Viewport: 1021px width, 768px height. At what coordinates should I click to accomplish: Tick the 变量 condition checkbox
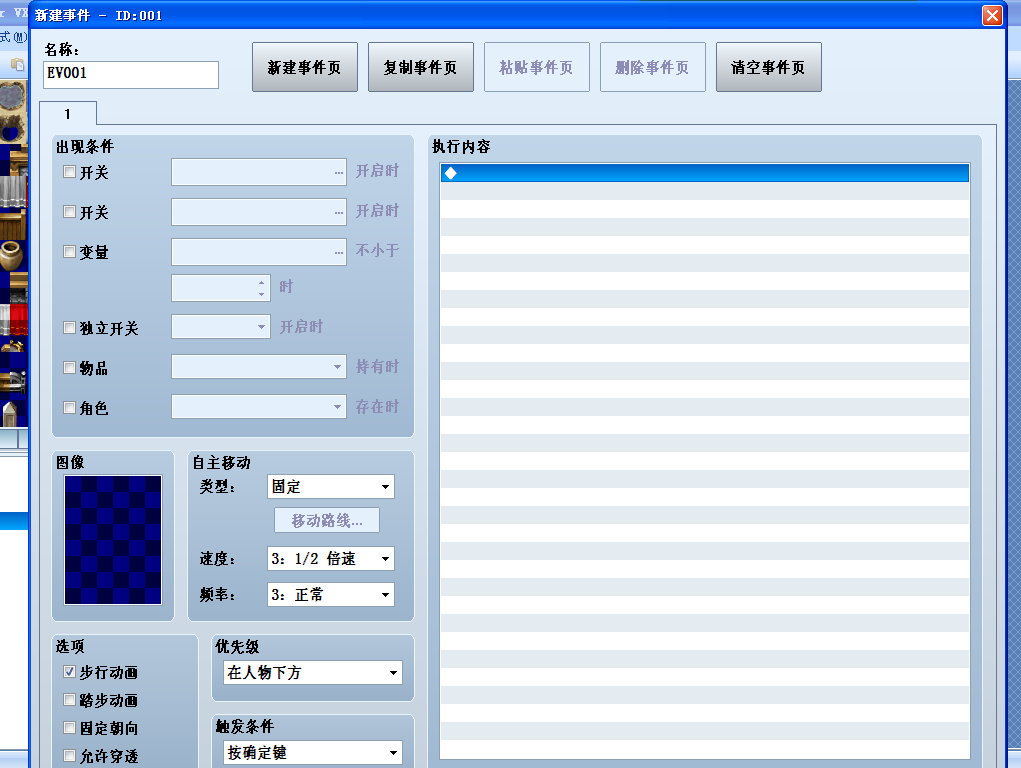coord(70,251)
